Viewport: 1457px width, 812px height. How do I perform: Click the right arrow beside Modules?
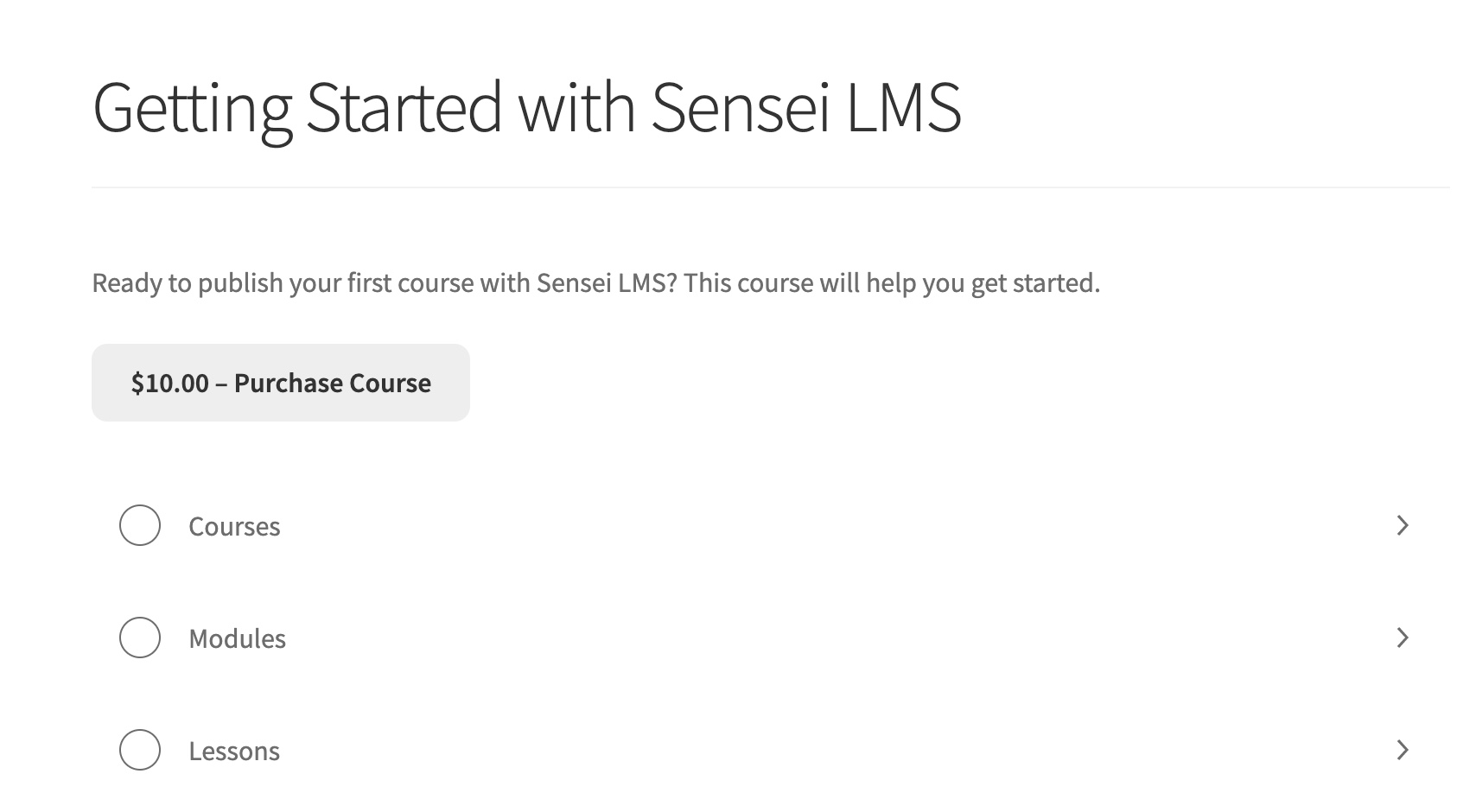pos(1404,638)
